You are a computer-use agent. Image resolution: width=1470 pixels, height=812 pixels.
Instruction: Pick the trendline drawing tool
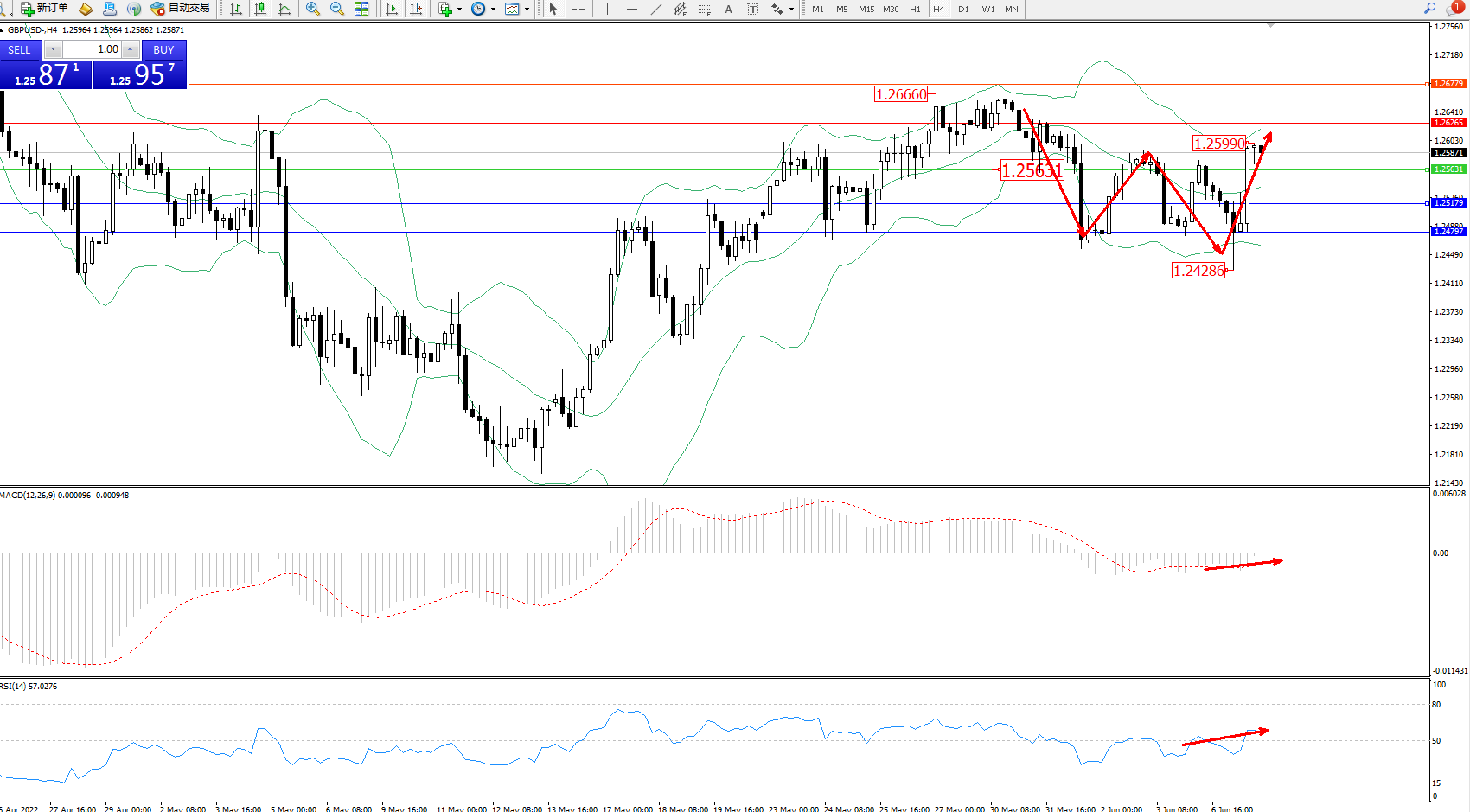[656, 9]
